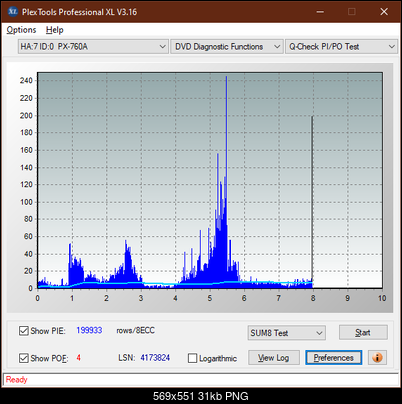The width and height of the screenshot is (402, 404).
Task: Click the PlexTools XL title bar icon
Action: pos(13,12)
